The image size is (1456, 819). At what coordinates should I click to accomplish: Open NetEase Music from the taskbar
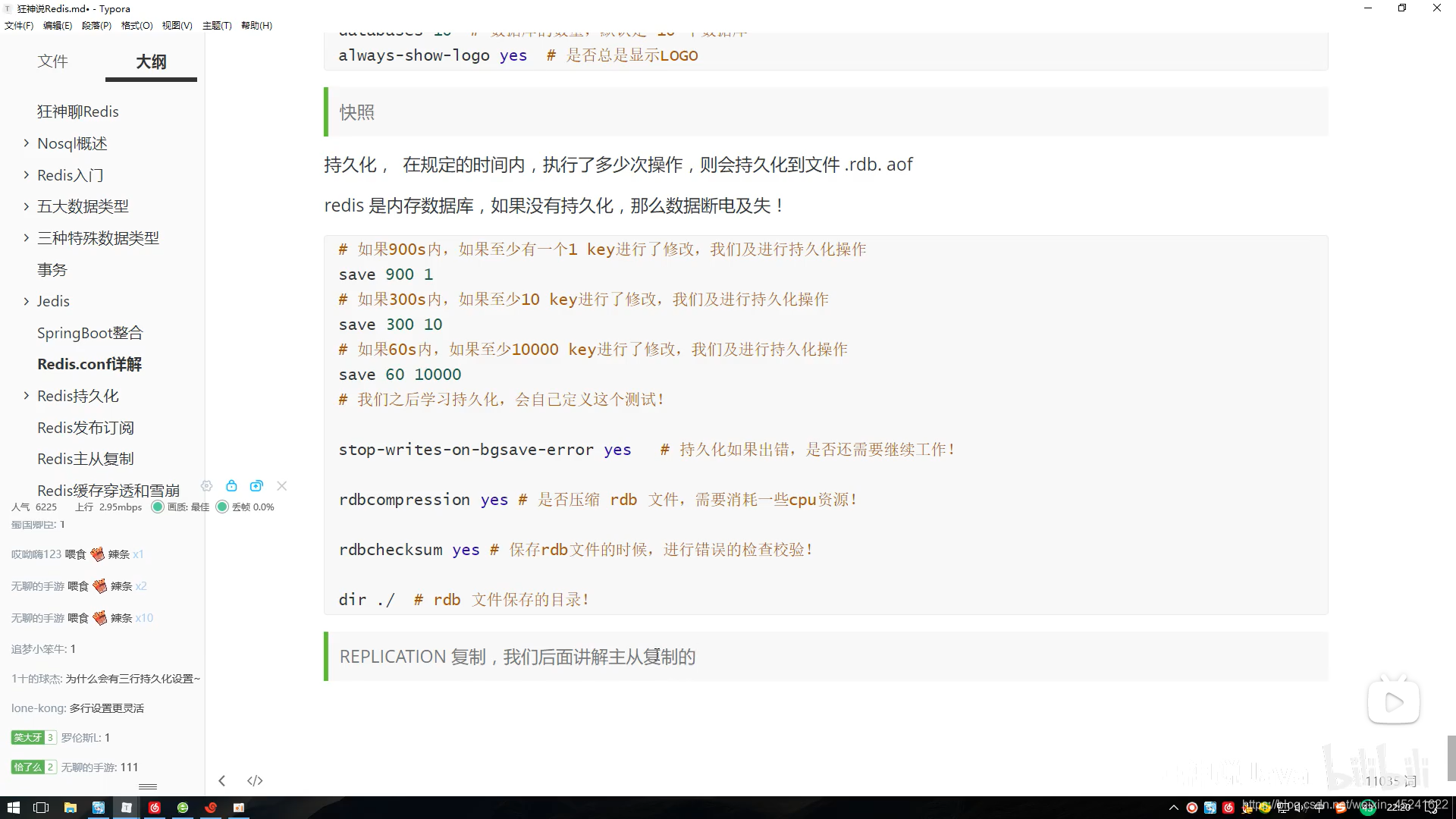155,808
